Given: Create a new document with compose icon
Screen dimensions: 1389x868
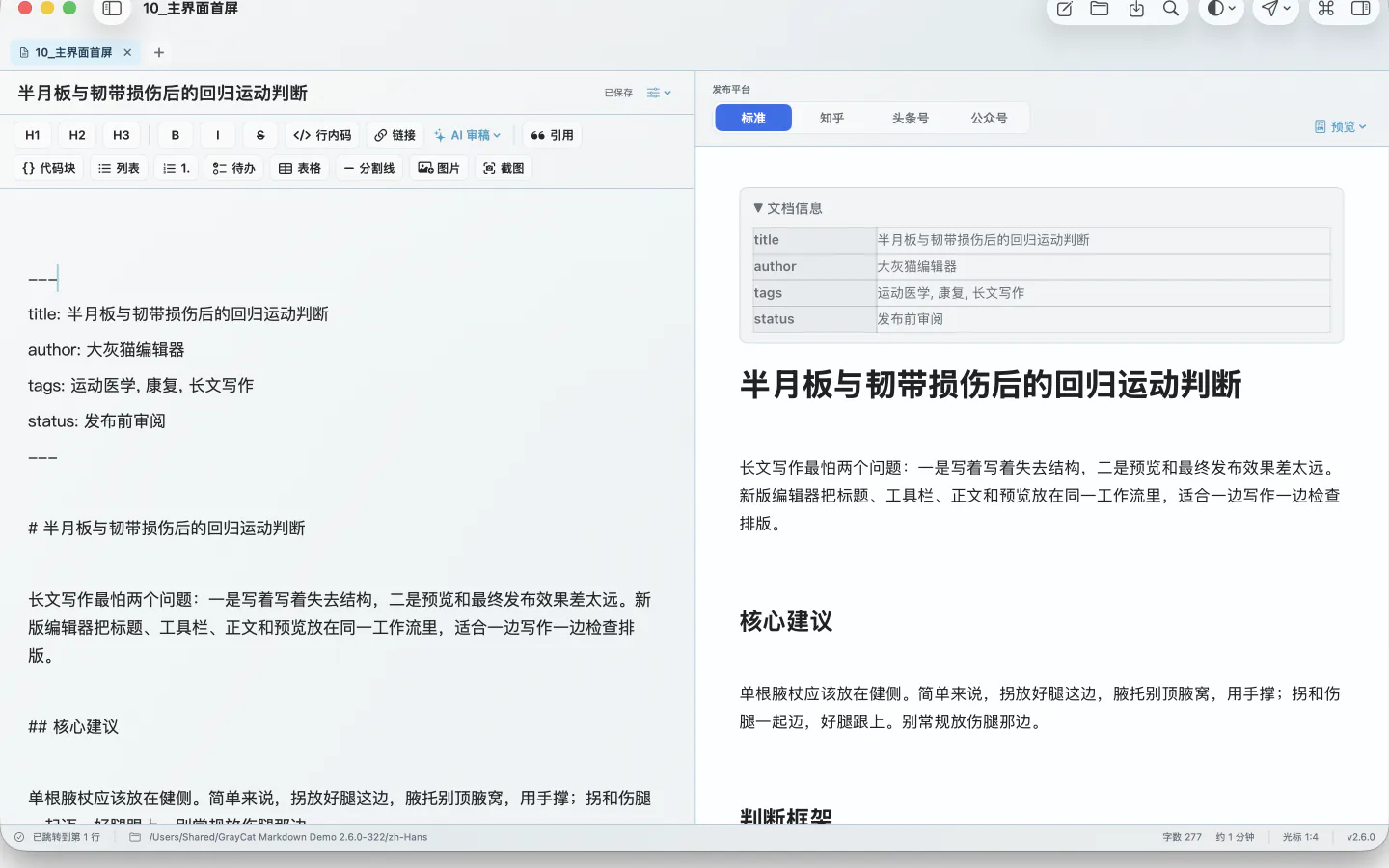Looking at the screenshot, I should pos(1064,9).
